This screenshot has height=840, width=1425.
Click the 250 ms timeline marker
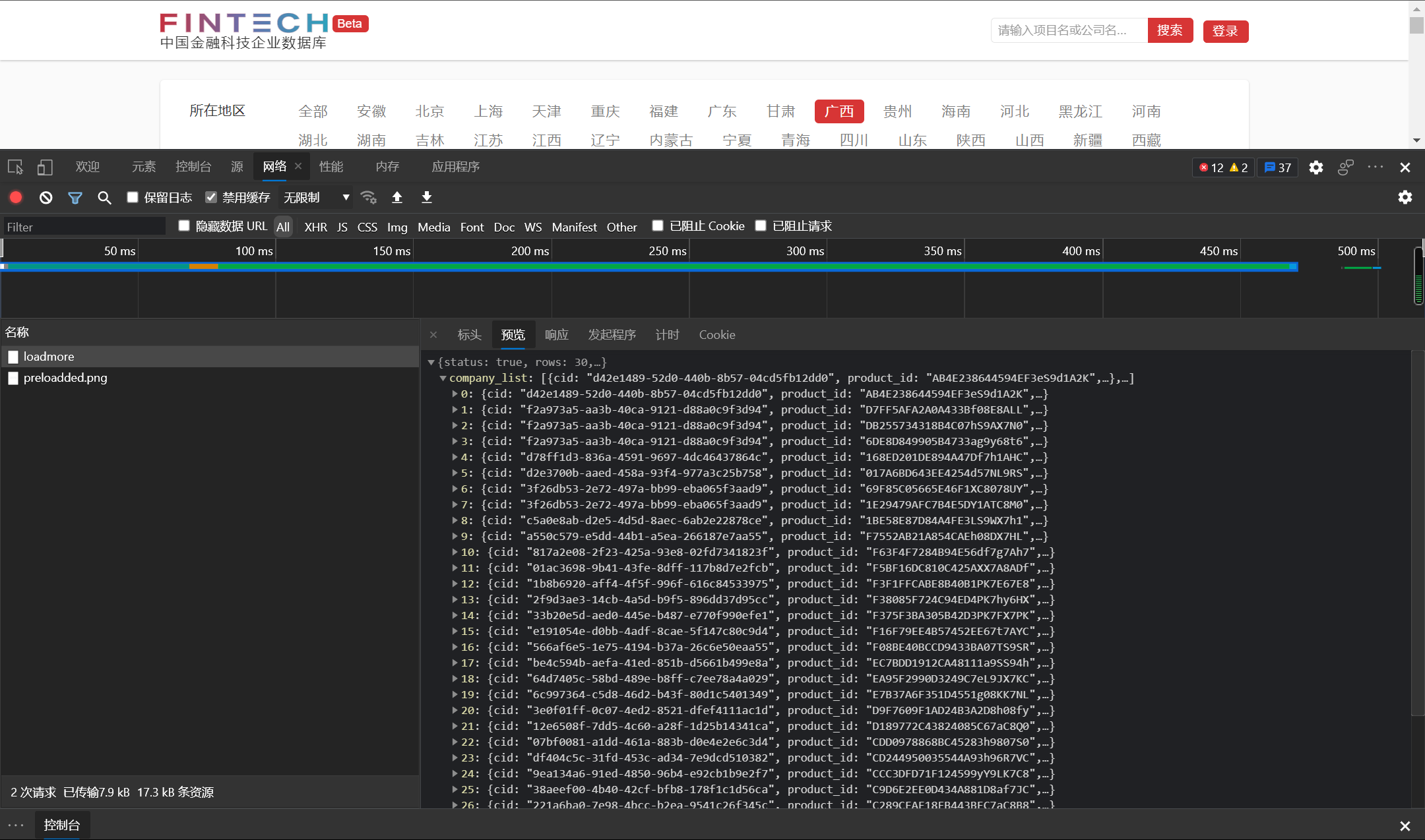[x=667, y=251]
